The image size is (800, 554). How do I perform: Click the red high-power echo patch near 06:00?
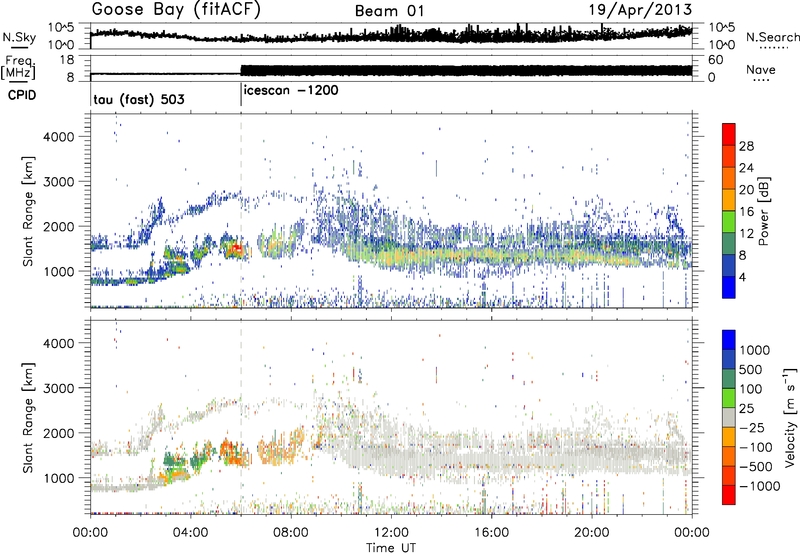pyautogui.click(x=236, y=249)
